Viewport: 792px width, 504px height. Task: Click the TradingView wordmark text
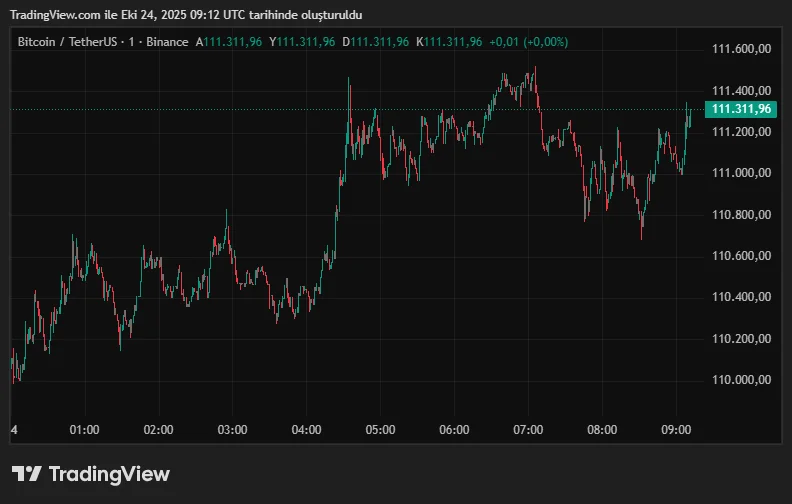click(x=109, y=474)
